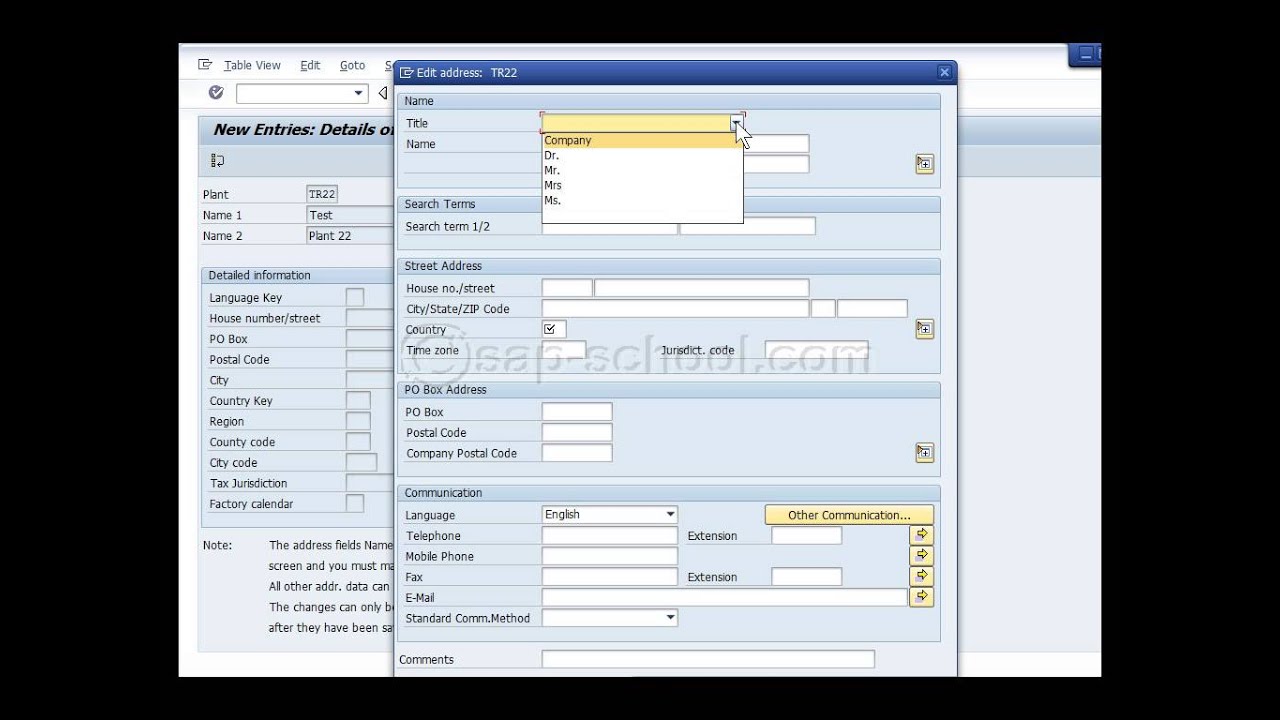Choose Dr. in the Title list
The height and width of the screenshot is (720, 1280).
(641, 156)
